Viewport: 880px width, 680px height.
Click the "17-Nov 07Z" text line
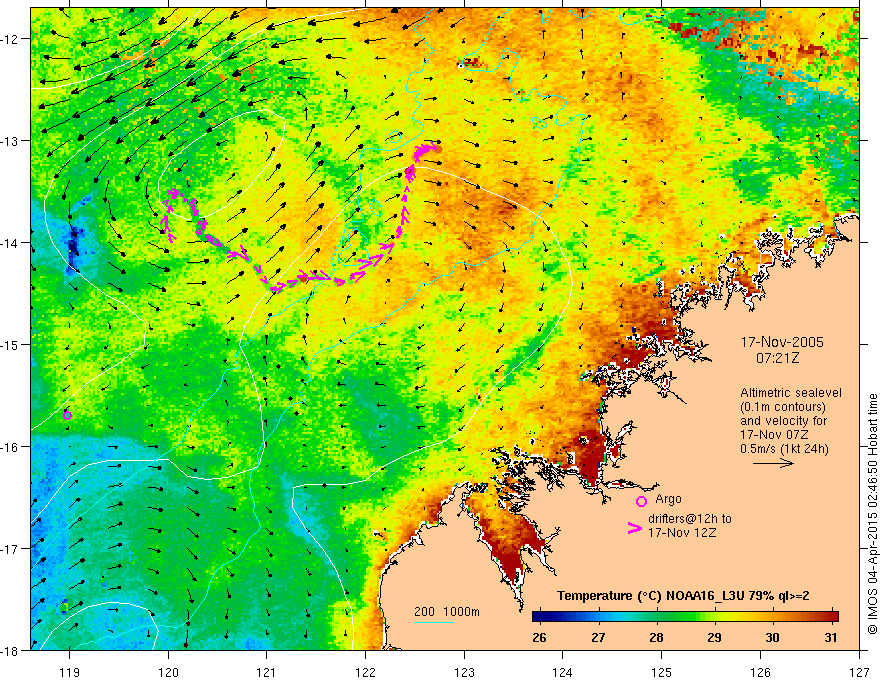[774, 435]
